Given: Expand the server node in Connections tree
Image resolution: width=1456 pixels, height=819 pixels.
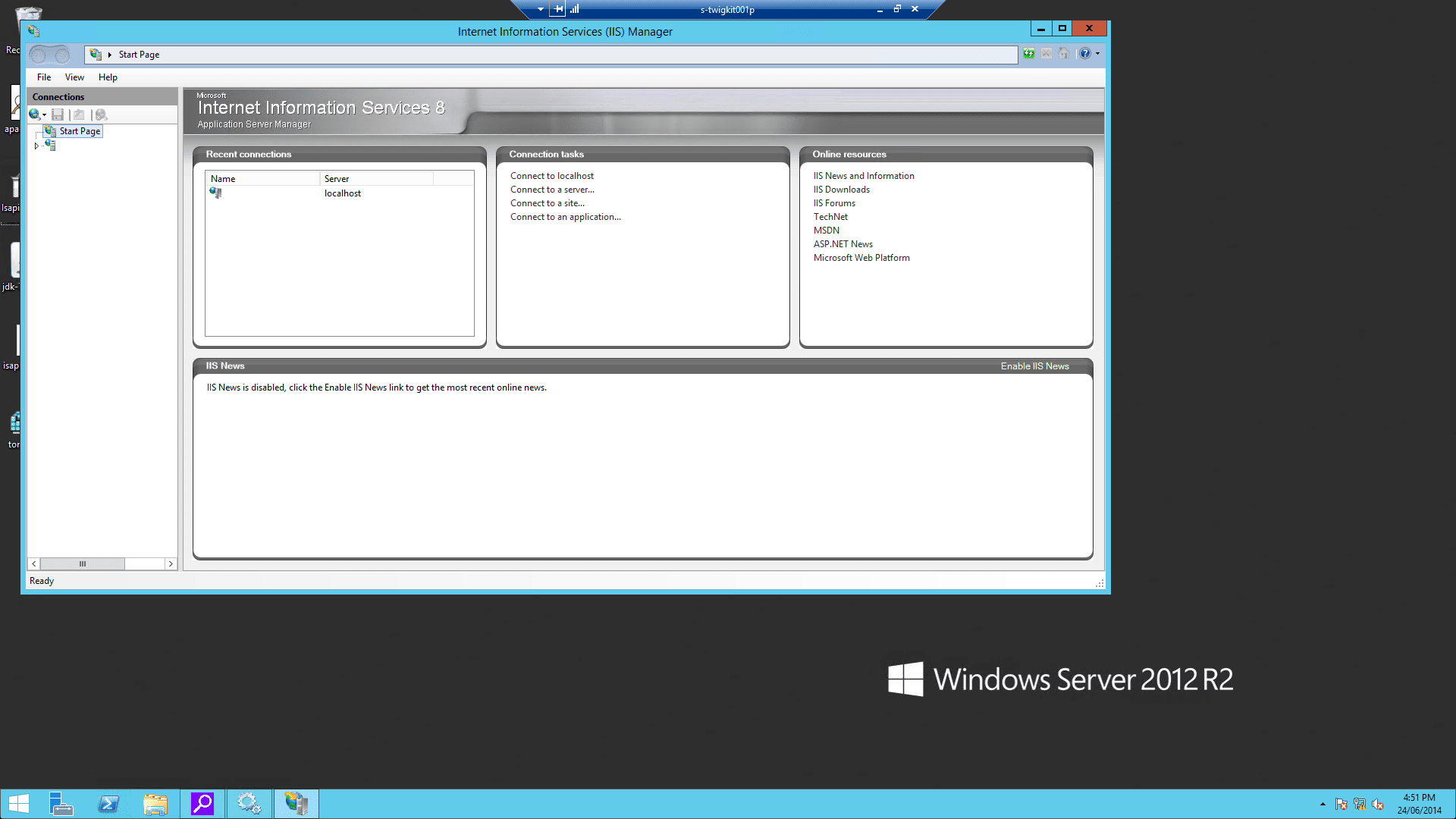Looking at the screenshot, I should [x=36, y=146].
